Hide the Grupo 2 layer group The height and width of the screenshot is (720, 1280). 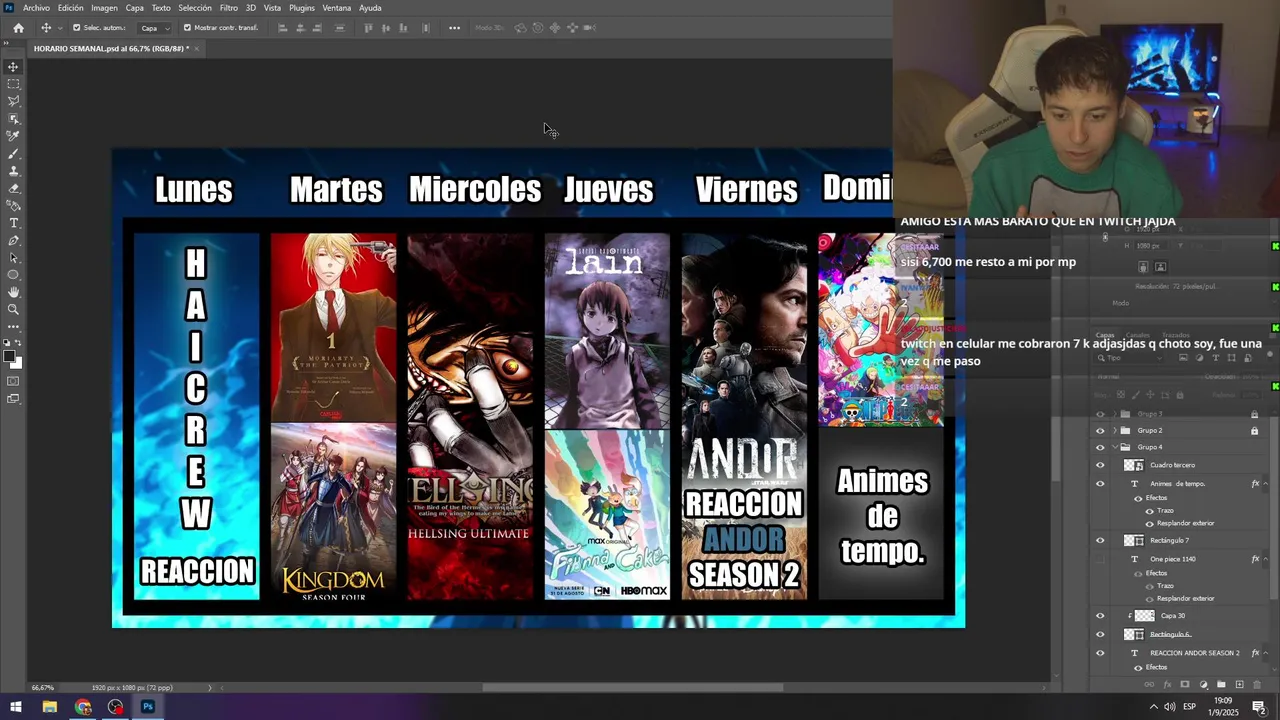(x=1100, y=431)
